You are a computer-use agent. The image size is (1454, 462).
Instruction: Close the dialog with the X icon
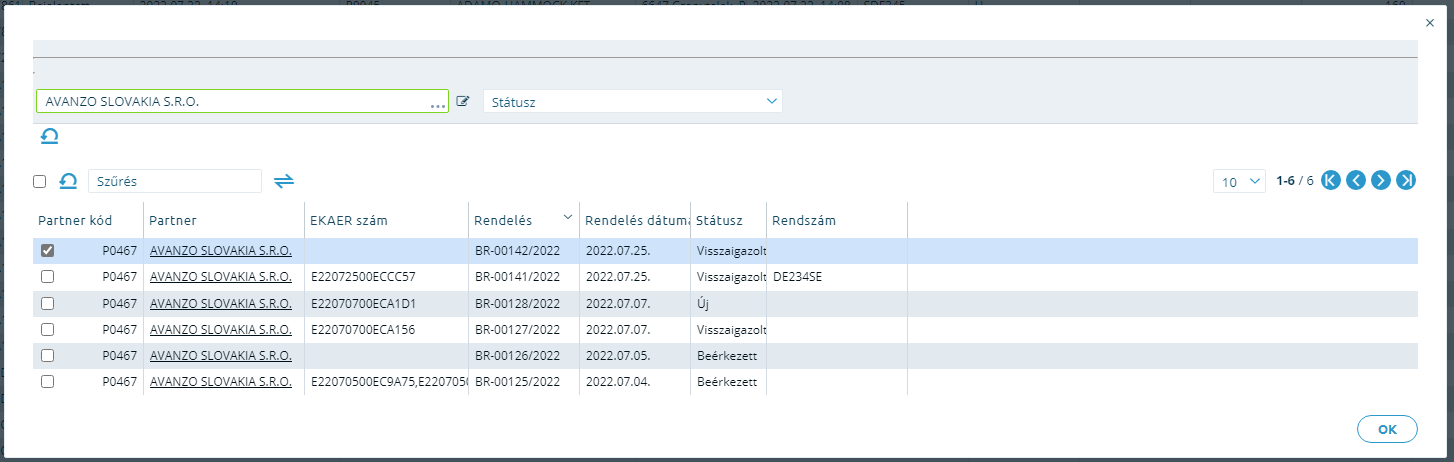click(x=1428, y=22)
